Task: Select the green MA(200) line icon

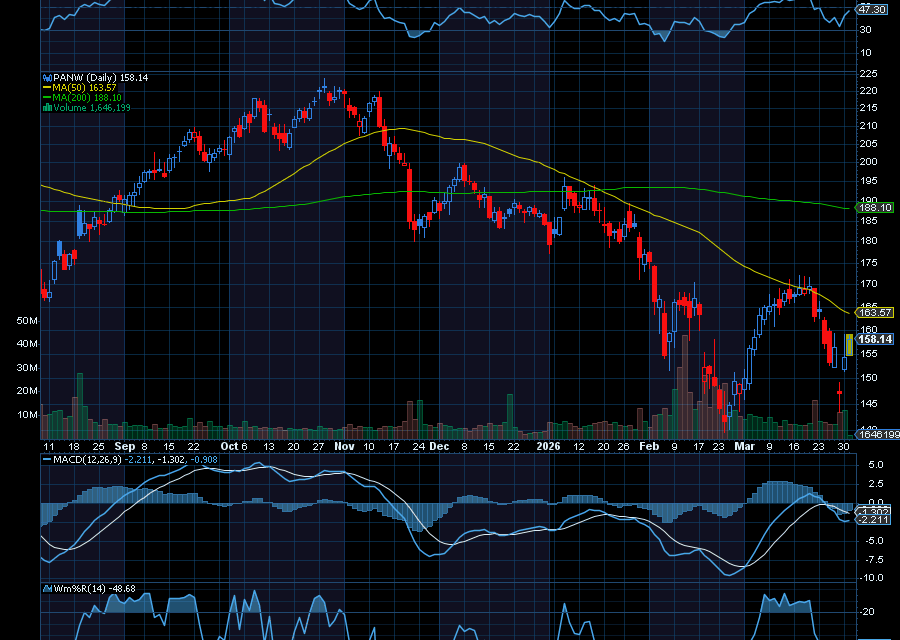Action: (x=46, y=97)
